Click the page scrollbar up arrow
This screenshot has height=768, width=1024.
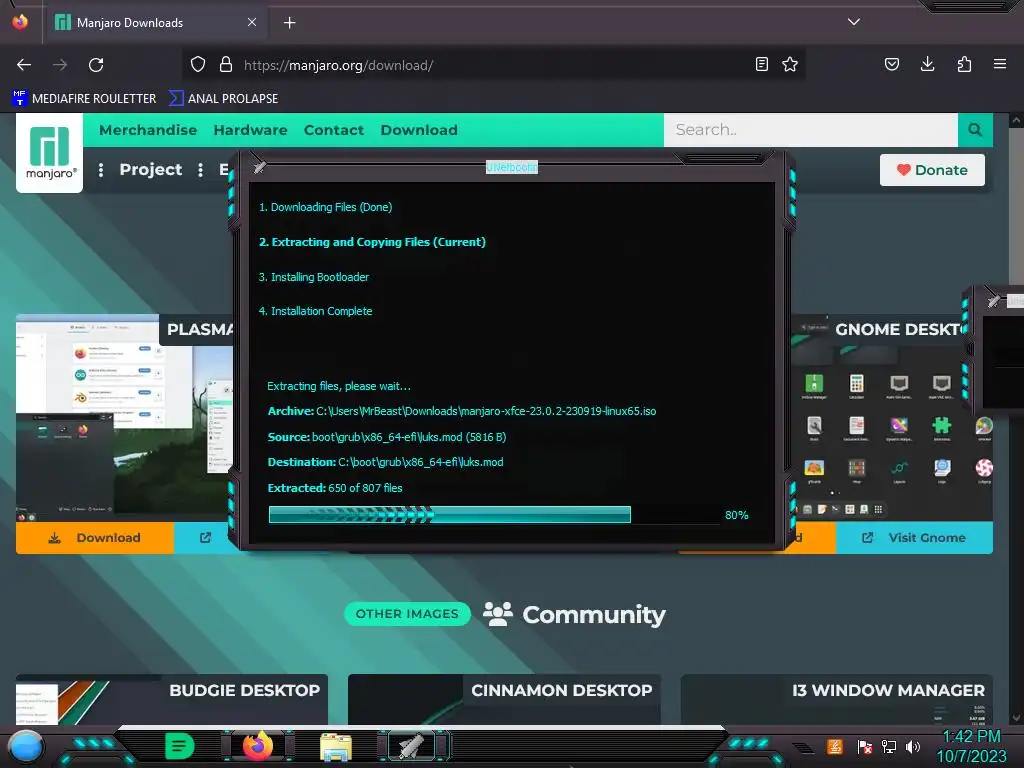[1016, 121]
